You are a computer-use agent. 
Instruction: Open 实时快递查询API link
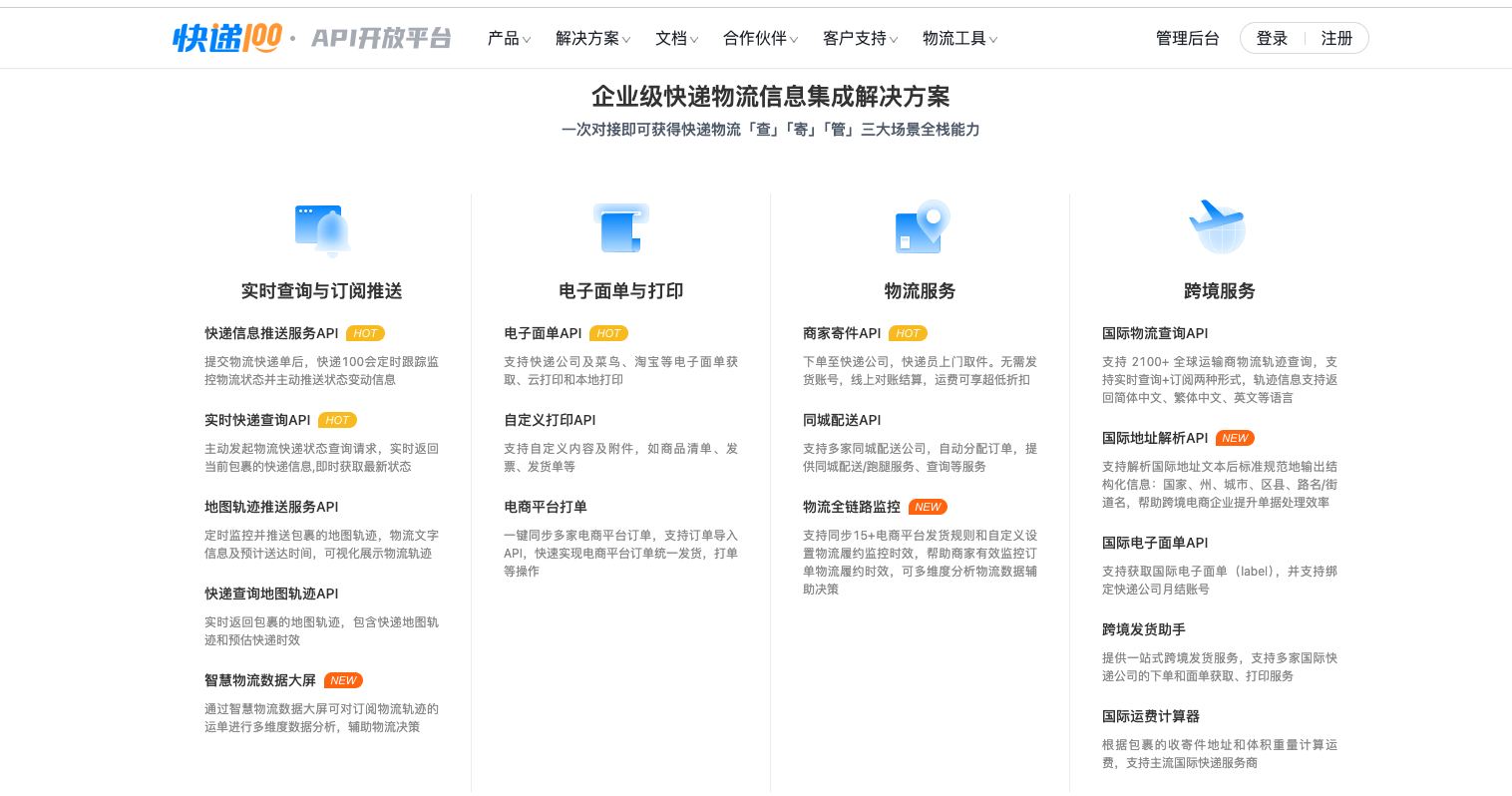257,420
